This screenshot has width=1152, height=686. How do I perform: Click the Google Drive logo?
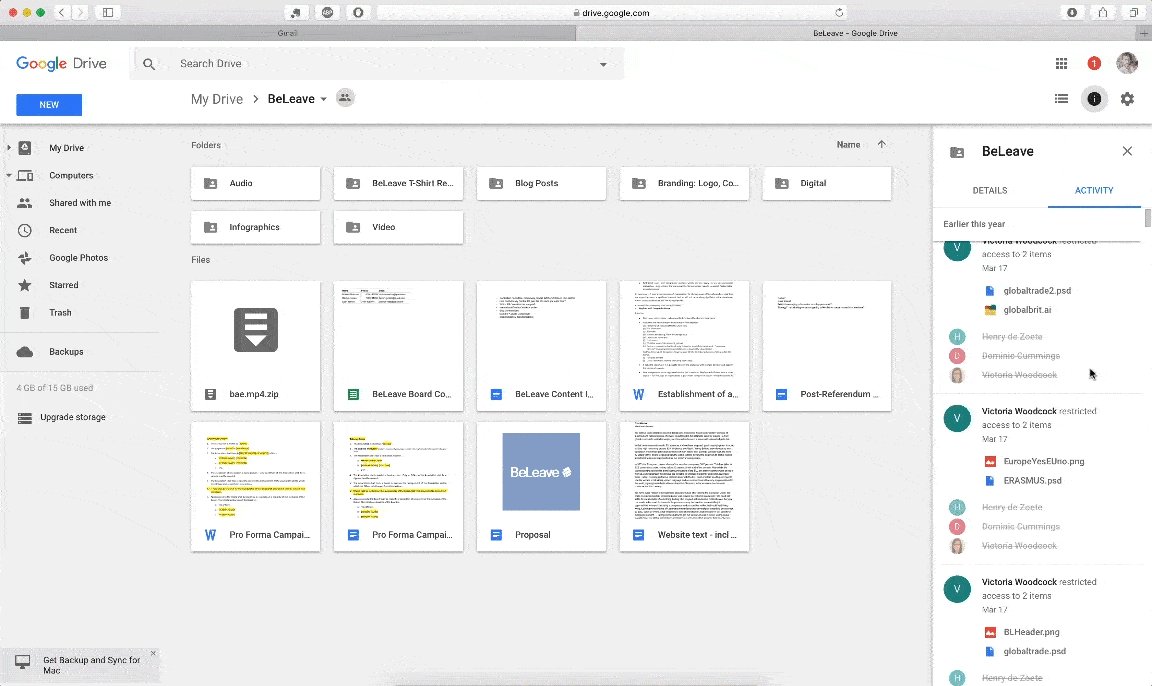pyautogui.click(x=62, y=64)
